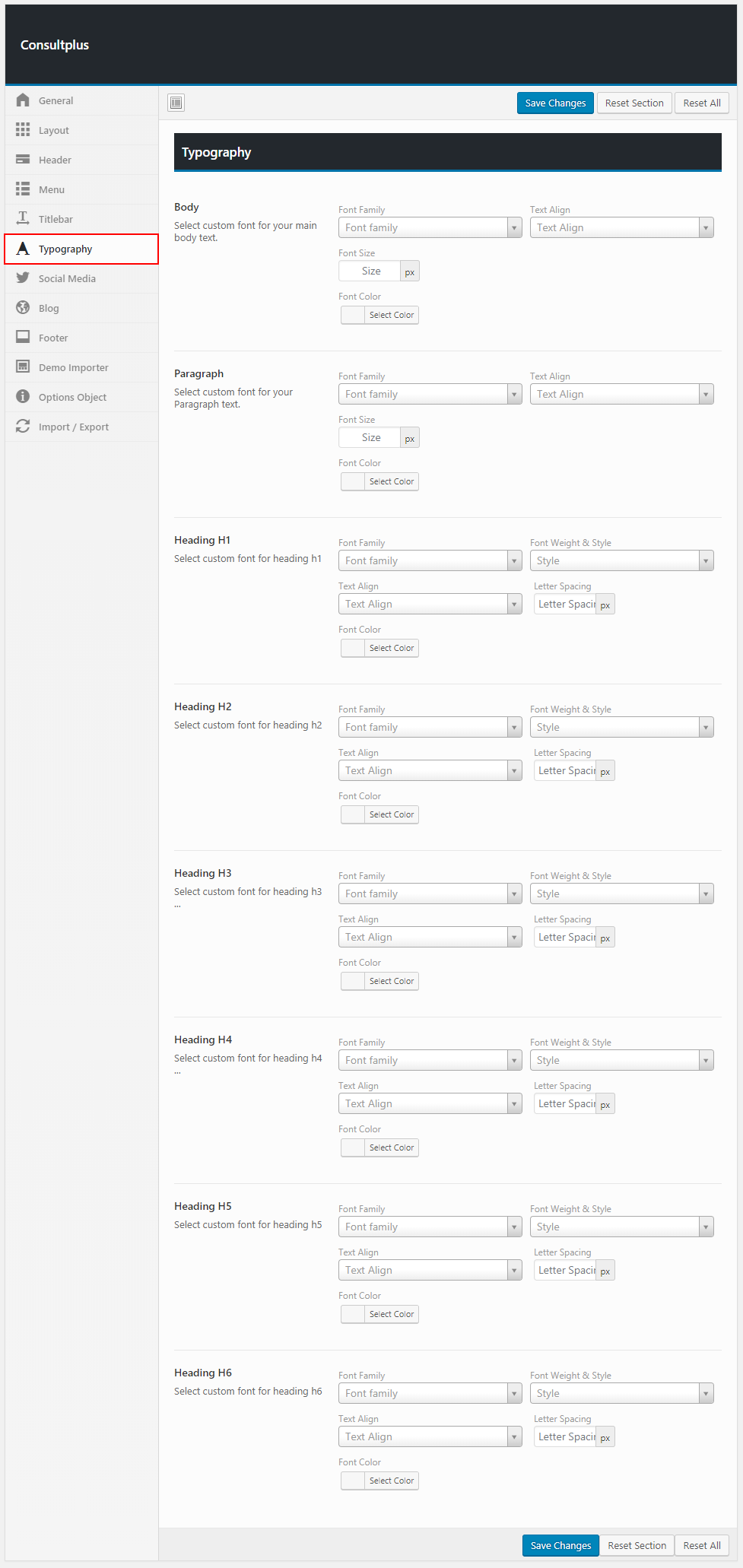Click the Options Object info icon
This screenshot has width=743, height=1568.
pos(23,397)
